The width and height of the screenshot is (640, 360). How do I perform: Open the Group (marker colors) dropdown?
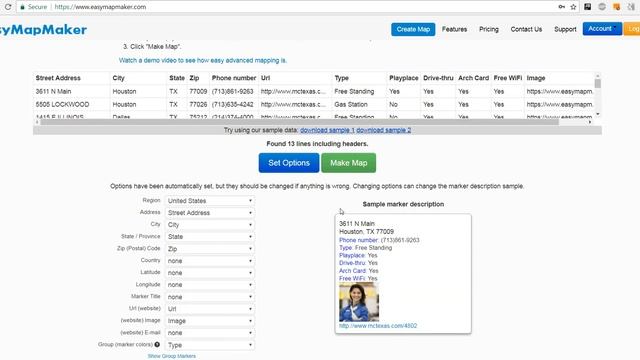click(210, 345)
